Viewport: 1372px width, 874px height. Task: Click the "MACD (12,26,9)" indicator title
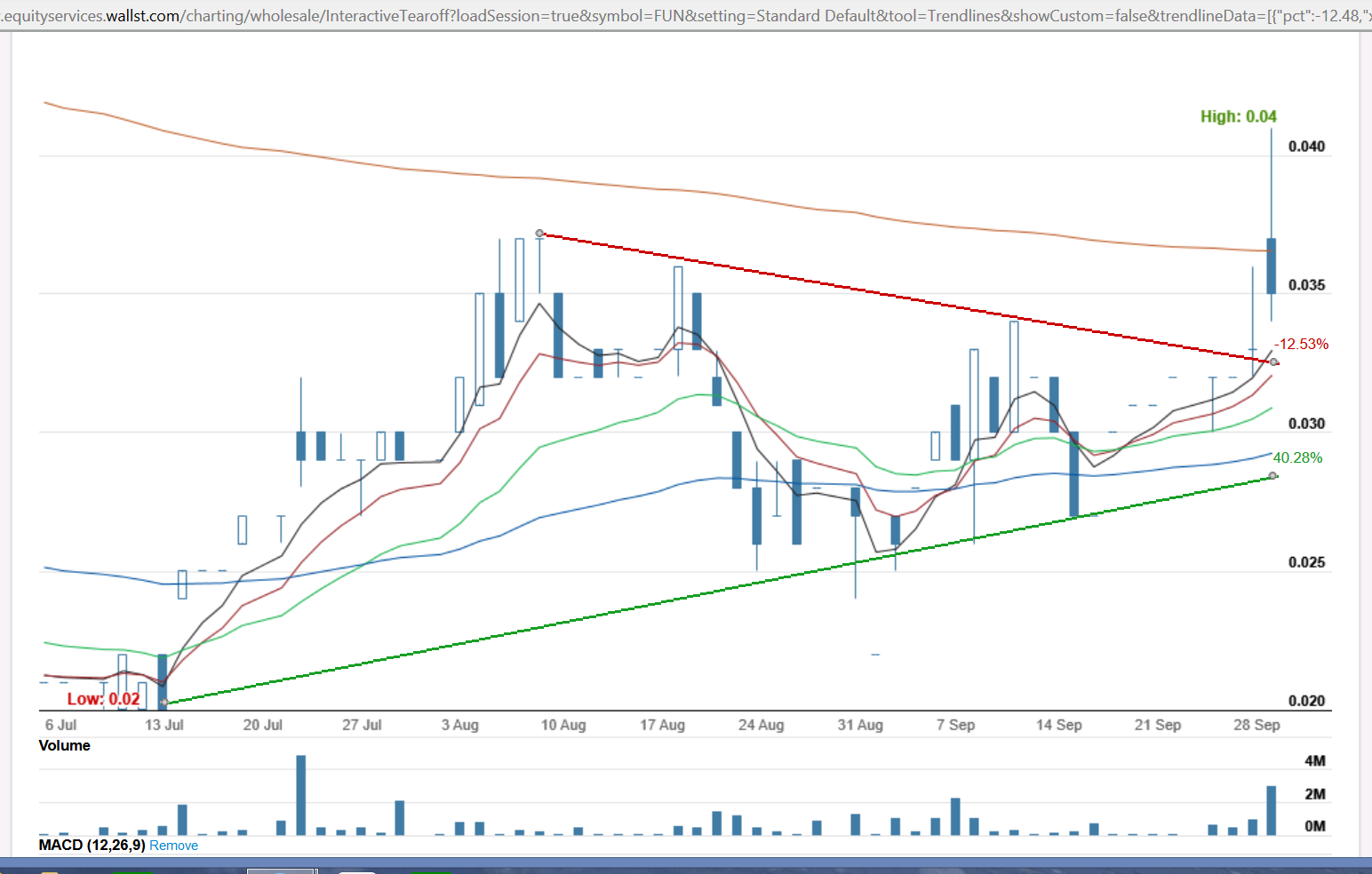pyautogui.click(x=92, y=845)
